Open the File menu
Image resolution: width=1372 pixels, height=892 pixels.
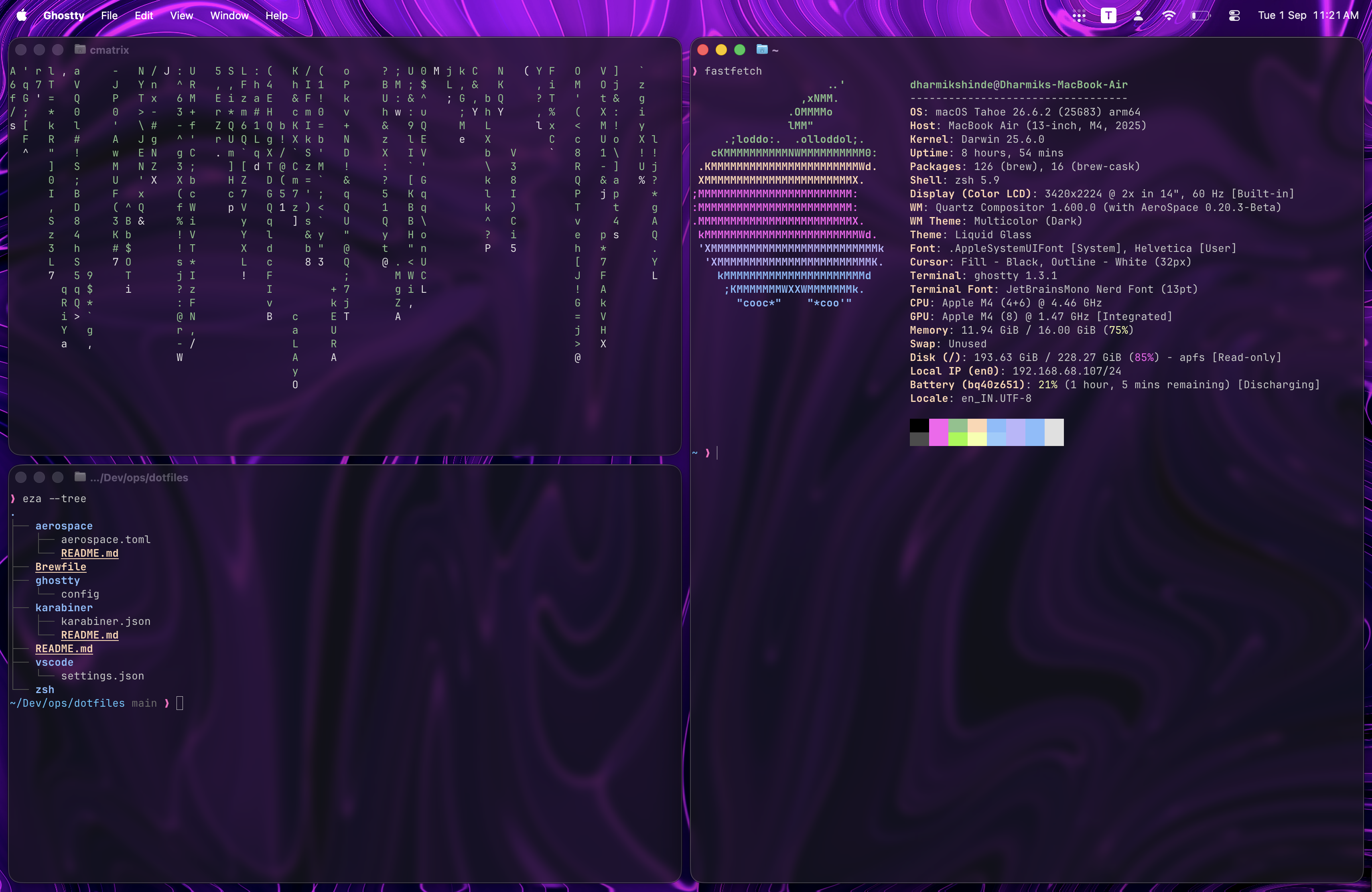(109, 16)
